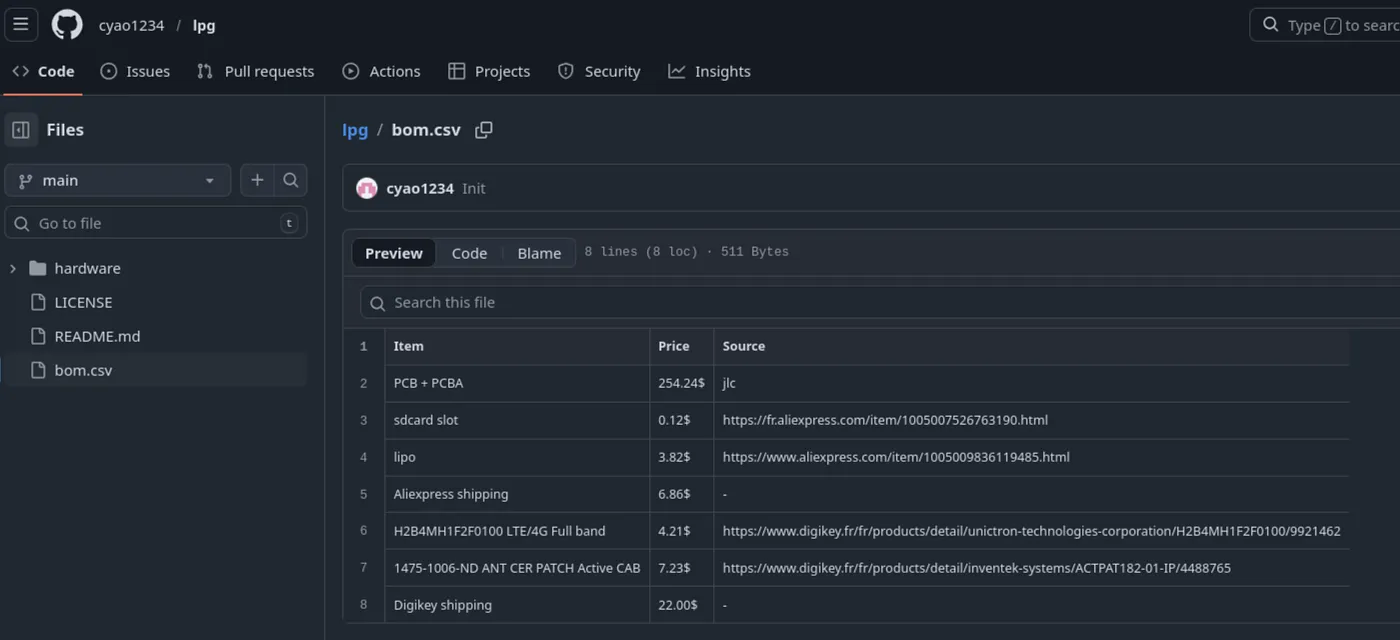Click the Go to file field
Image resolution: width=1400 pixels, height=640 pixels.
(x=155, y=223)
